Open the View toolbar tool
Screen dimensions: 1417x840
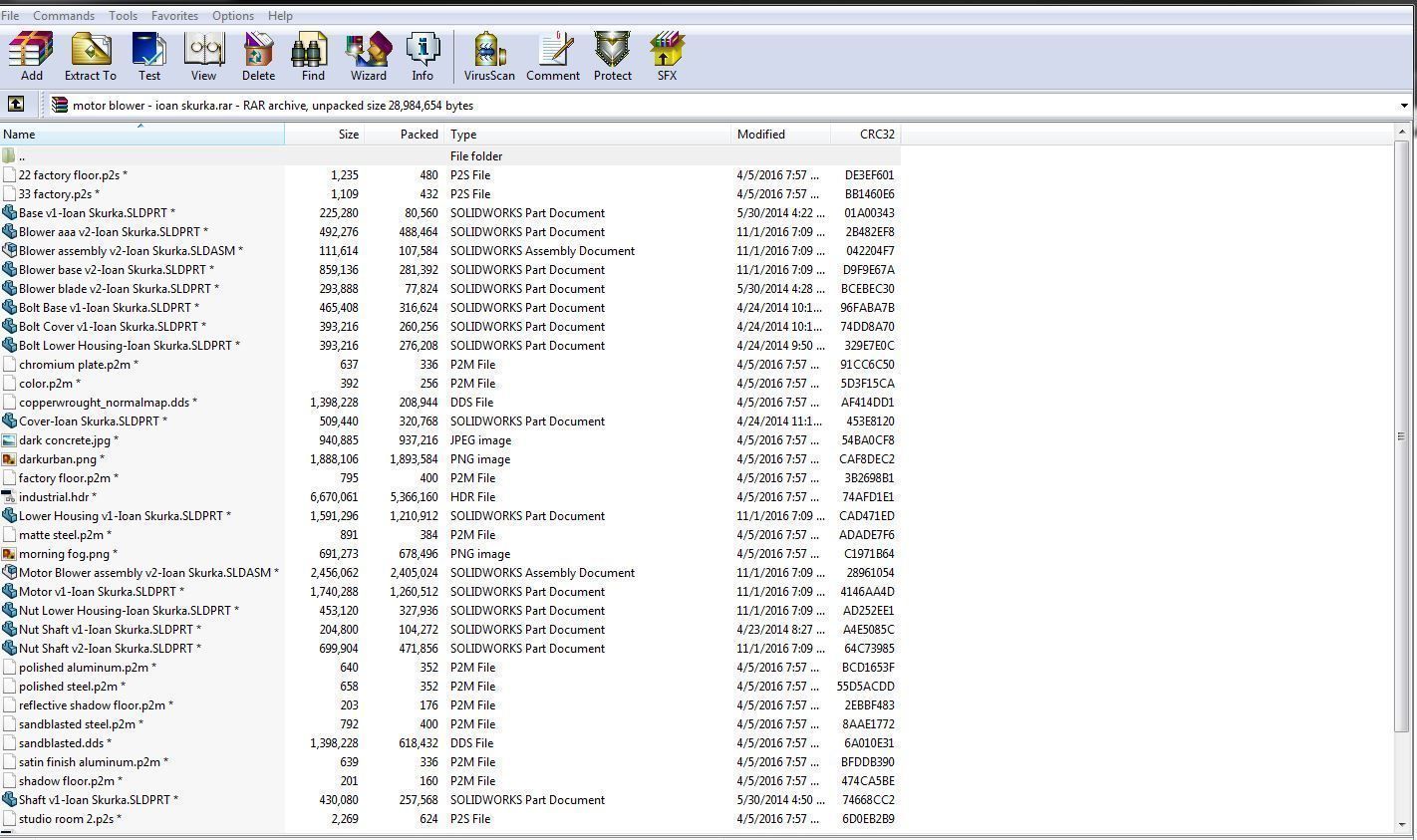tap(203, 56)
